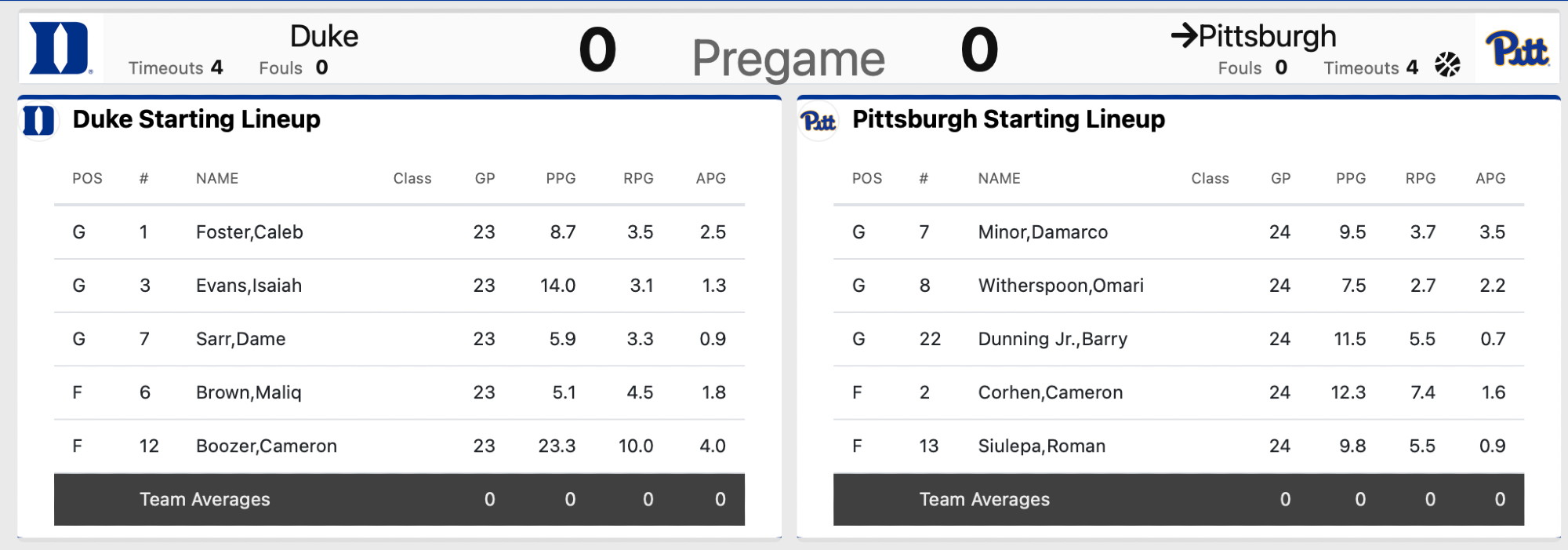Click the small Pitt logo in lineup header

click(x=818, y=121)
